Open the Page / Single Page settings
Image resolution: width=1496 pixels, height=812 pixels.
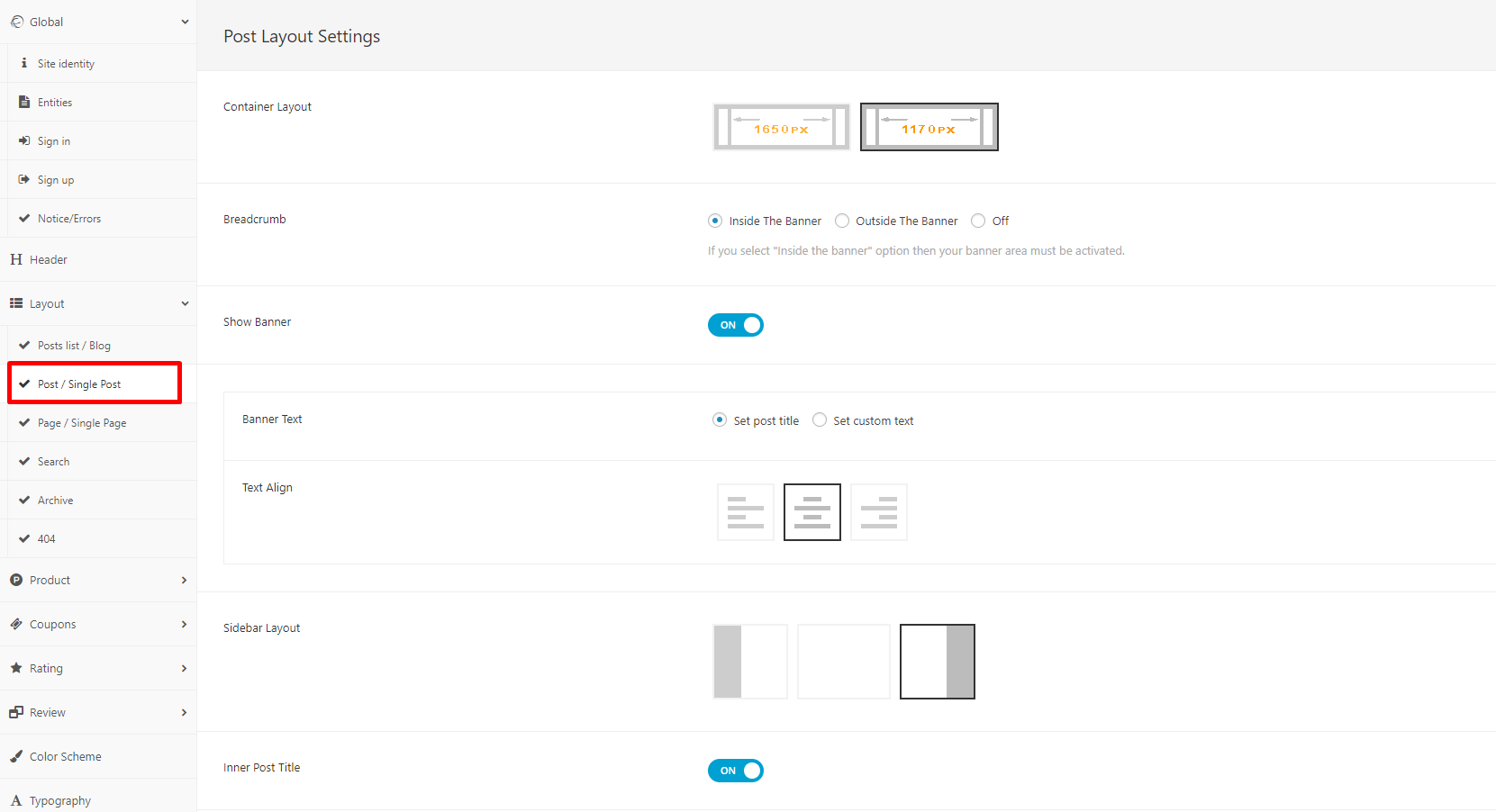point(82,423)
